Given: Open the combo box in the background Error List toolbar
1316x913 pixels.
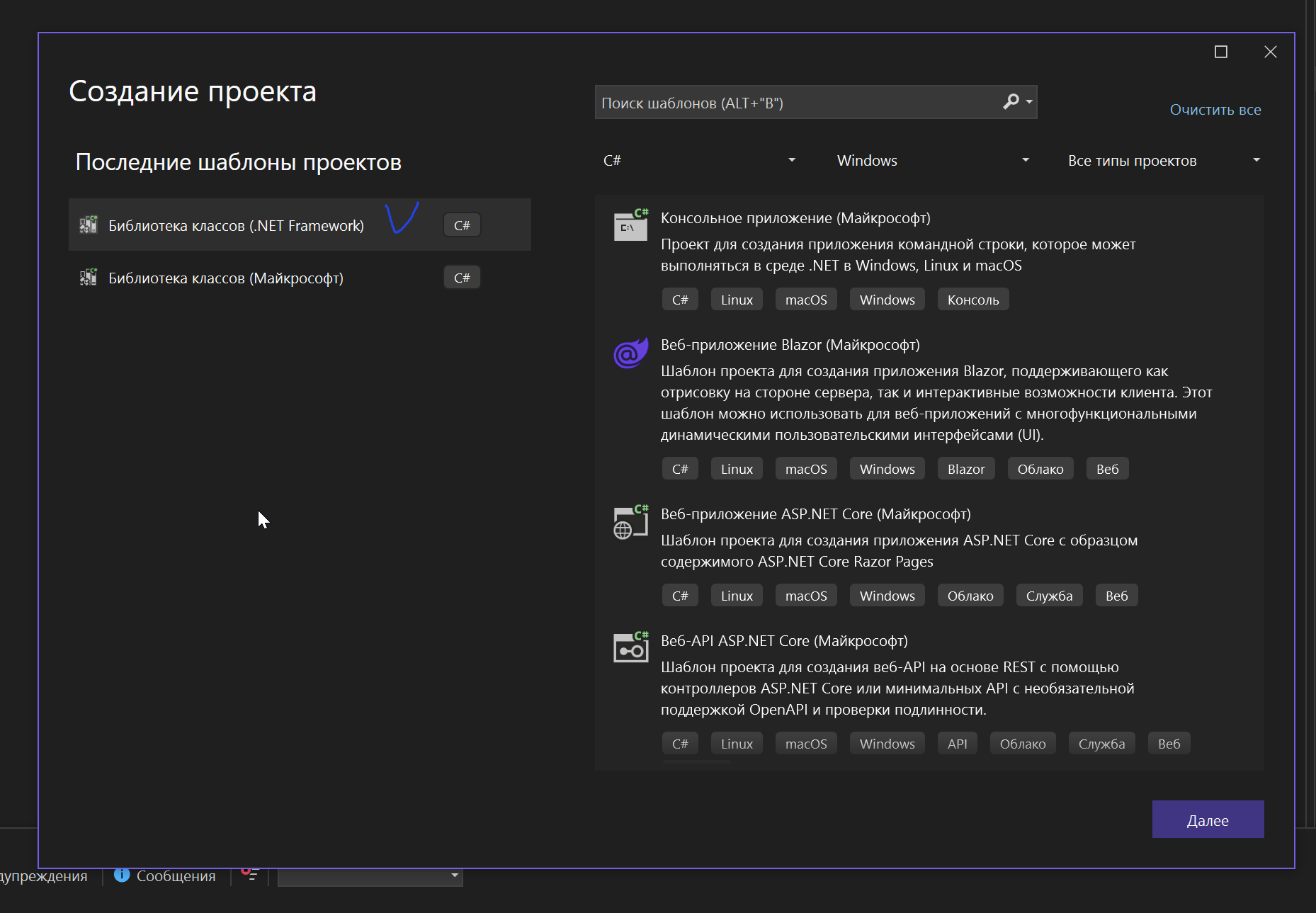Looking at the screenshot, I should pos(370,877).
